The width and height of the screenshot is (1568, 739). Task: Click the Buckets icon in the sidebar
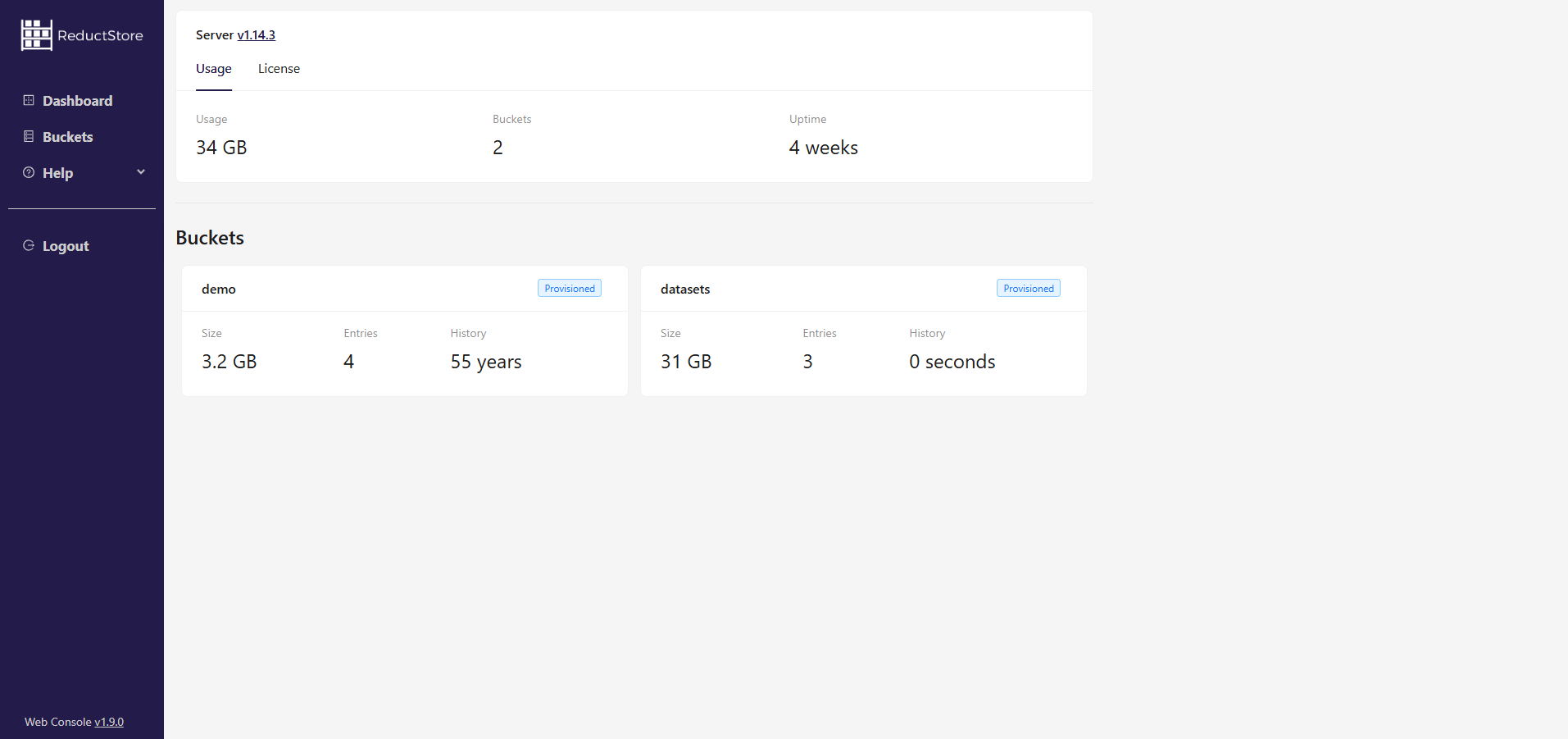(28, 136)
